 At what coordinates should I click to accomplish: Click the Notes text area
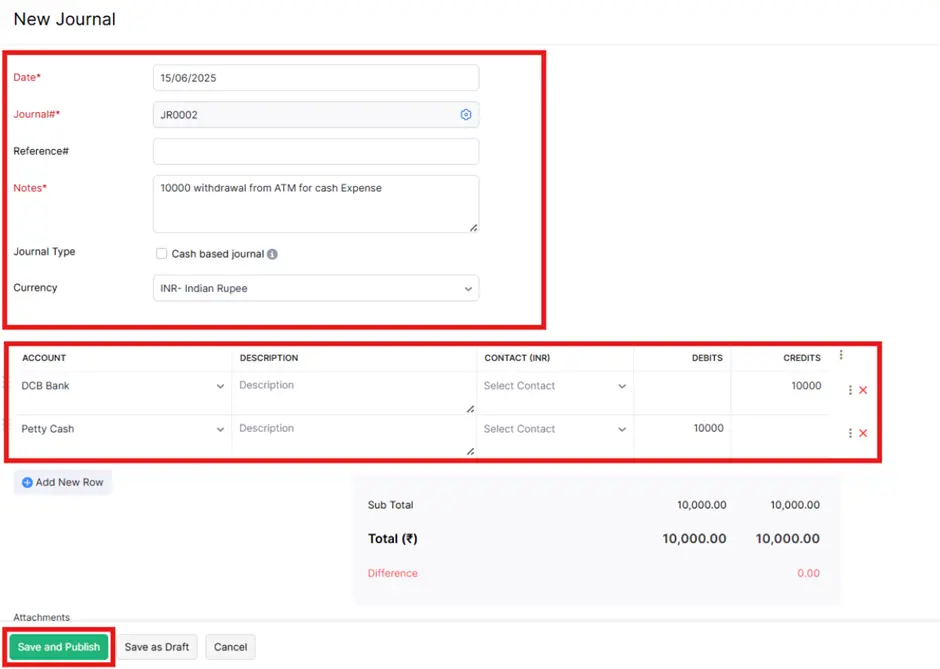316,204
